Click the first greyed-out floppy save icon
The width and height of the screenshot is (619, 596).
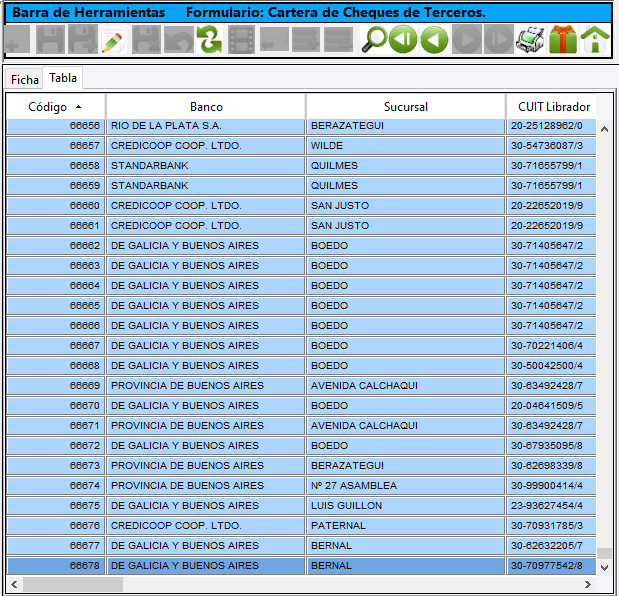point(50,39)
